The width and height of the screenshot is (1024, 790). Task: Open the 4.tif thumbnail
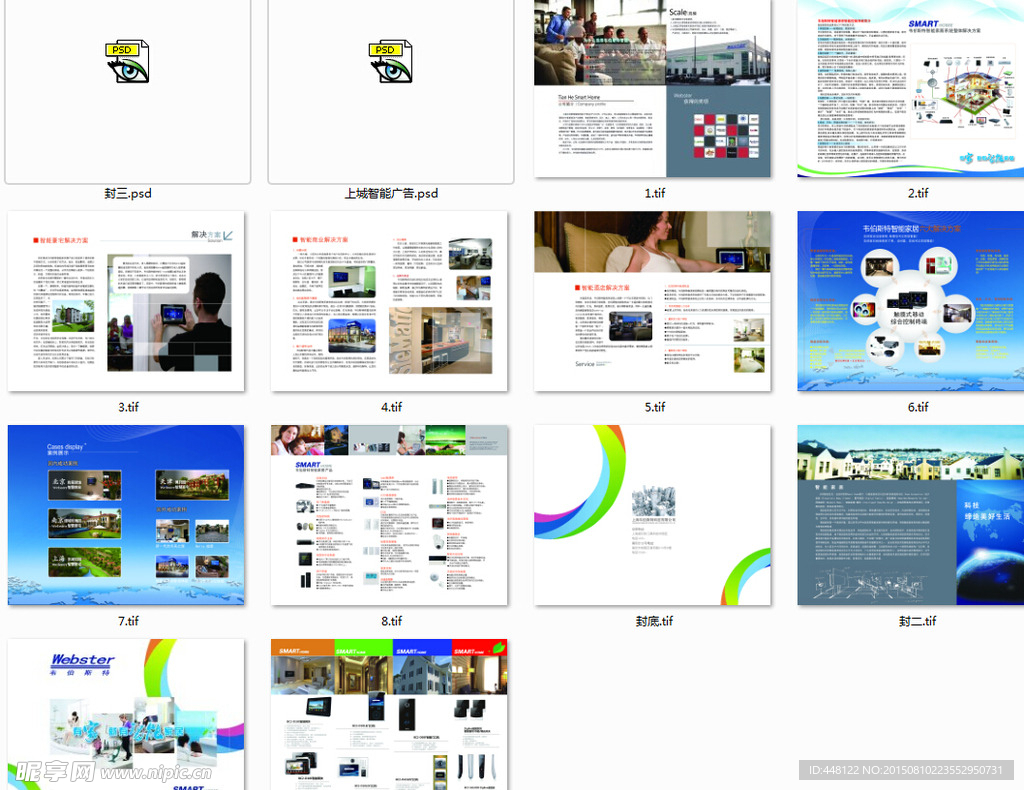coord(389,301)
